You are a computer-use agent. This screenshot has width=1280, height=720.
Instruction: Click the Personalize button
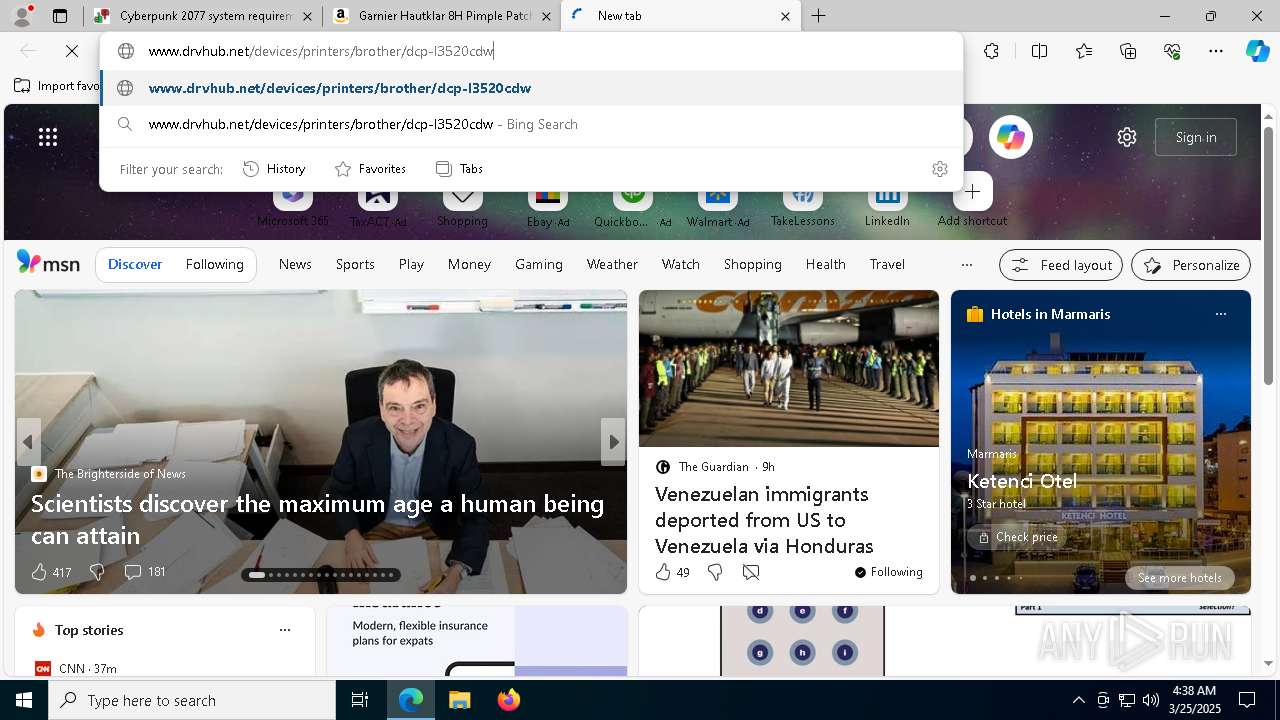[1191, 265]
